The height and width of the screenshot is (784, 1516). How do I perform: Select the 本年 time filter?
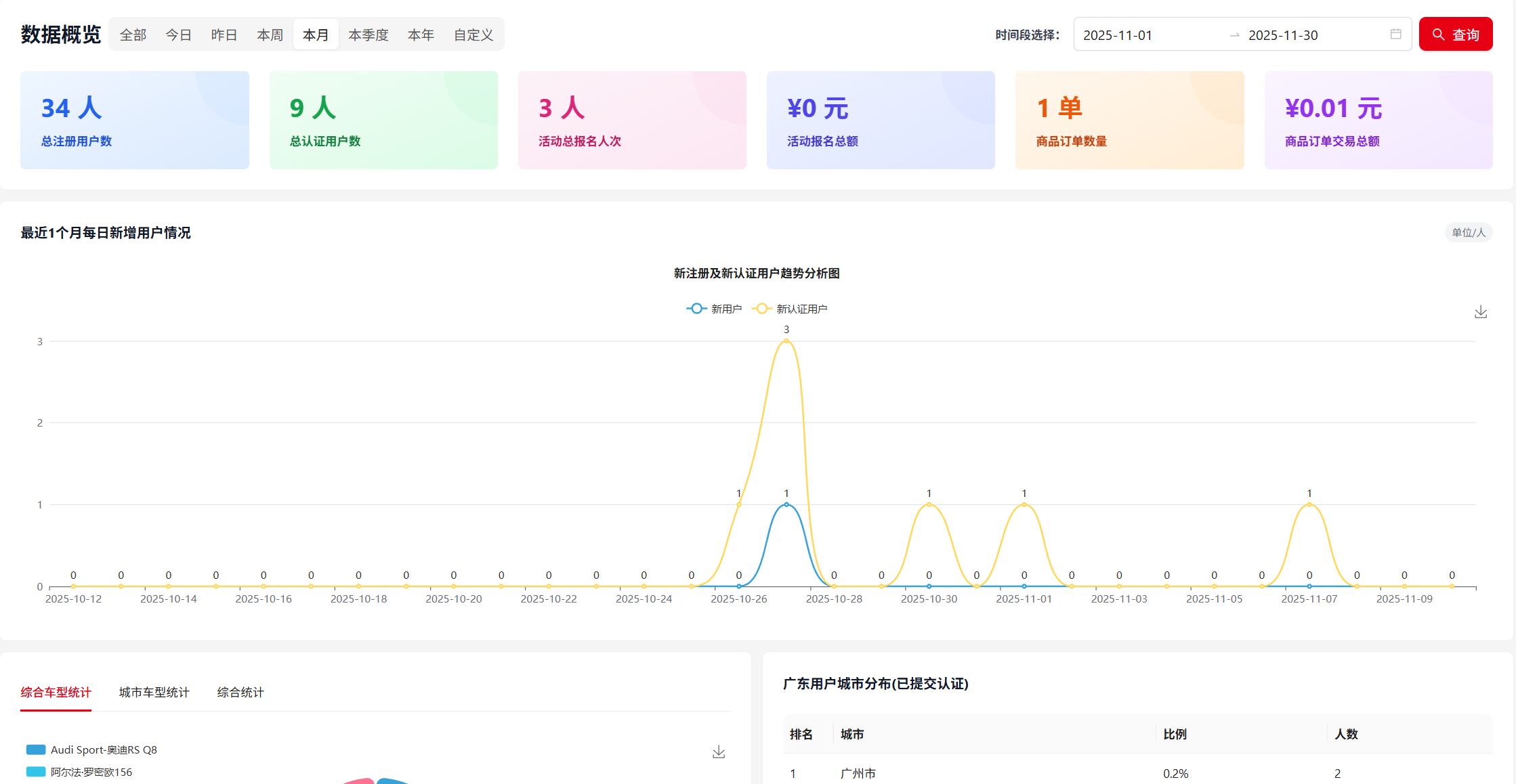coord(421,34)
